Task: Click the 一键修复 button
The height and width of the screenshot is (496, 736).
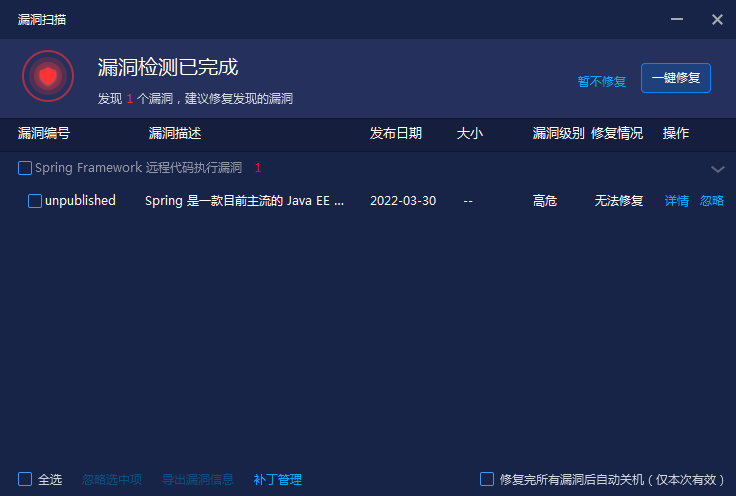Action: [675, 78]
